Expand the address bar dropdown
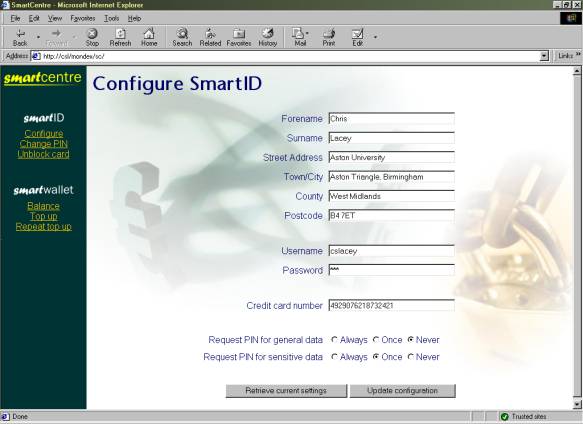 tap(544, 56)
